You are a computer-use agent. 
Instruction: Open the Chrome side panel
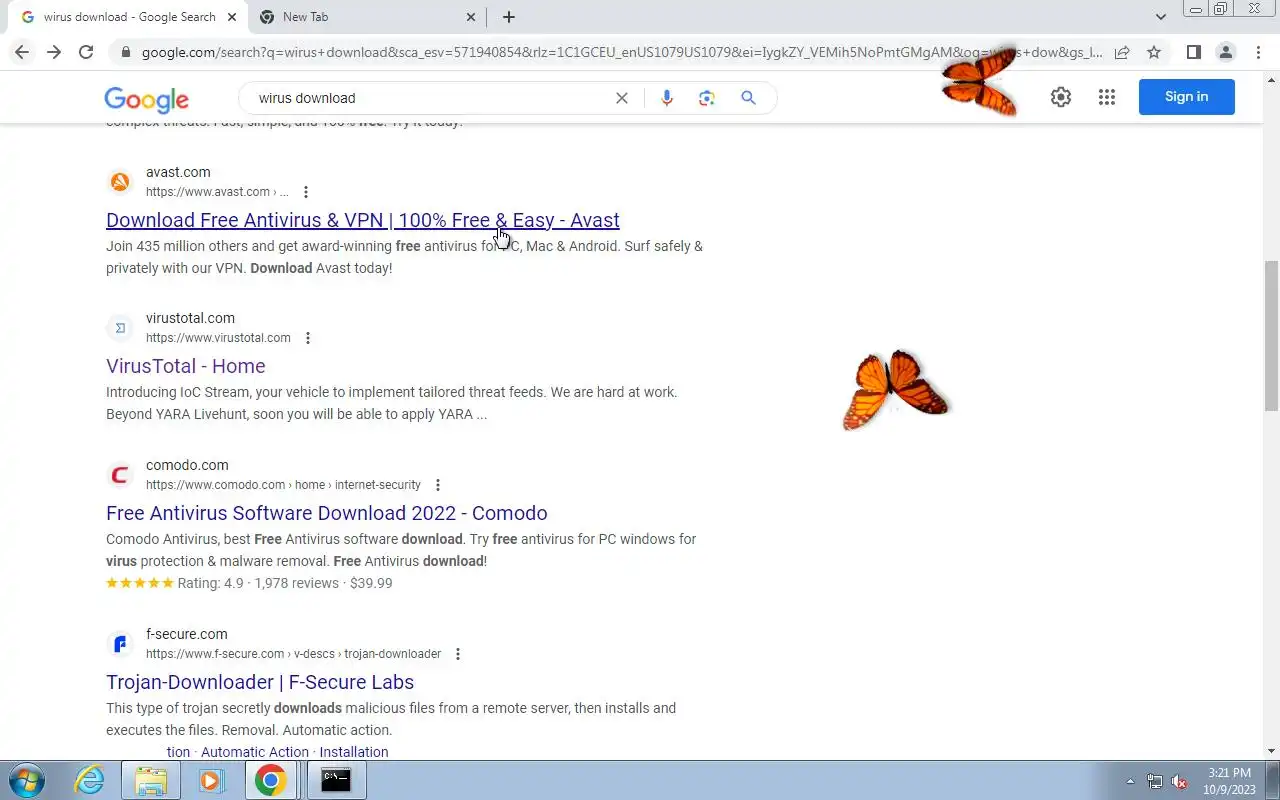tap(1193, 52)
